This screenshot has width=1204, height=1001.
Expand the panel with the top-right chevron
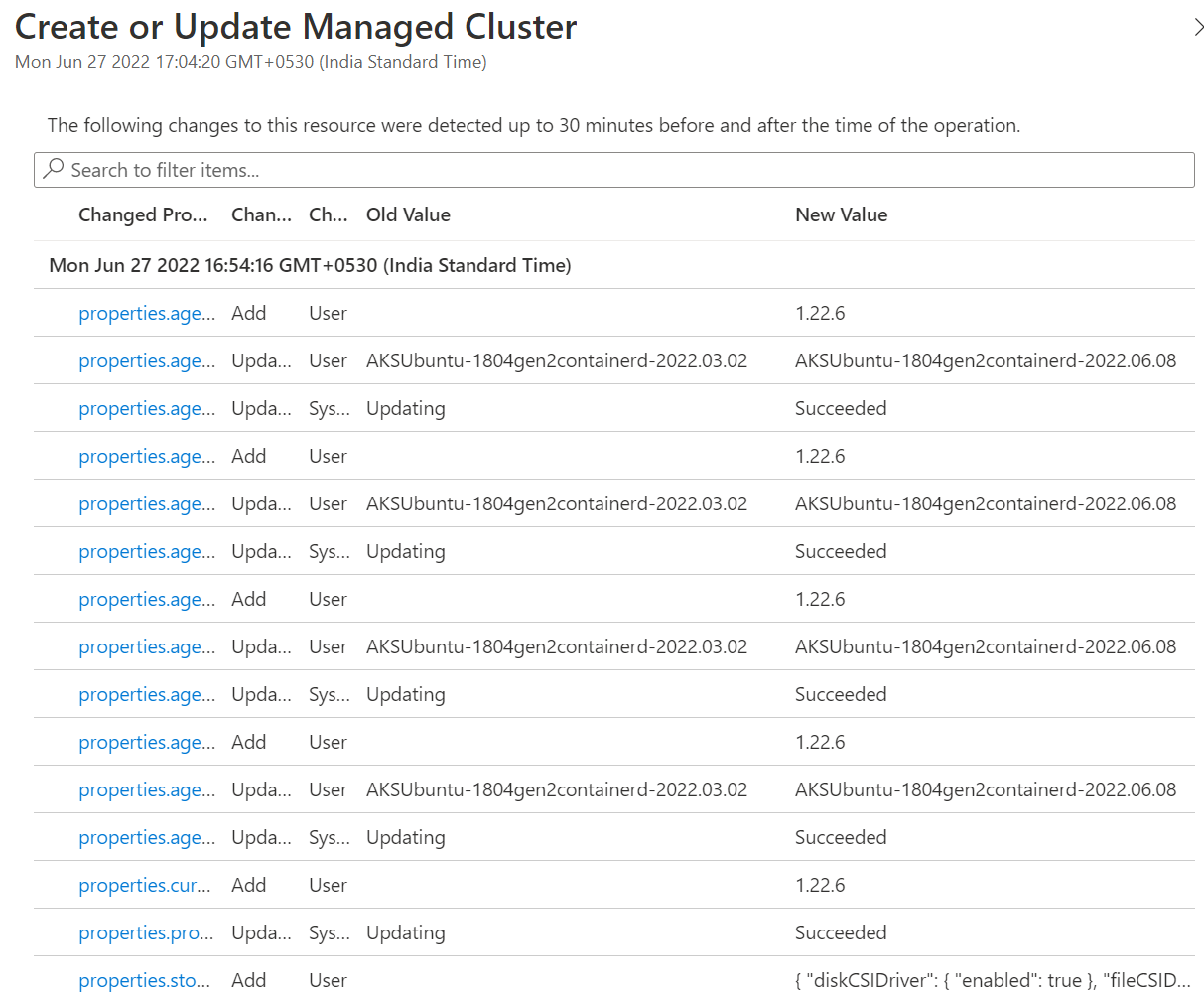[x=1198, y=28]
